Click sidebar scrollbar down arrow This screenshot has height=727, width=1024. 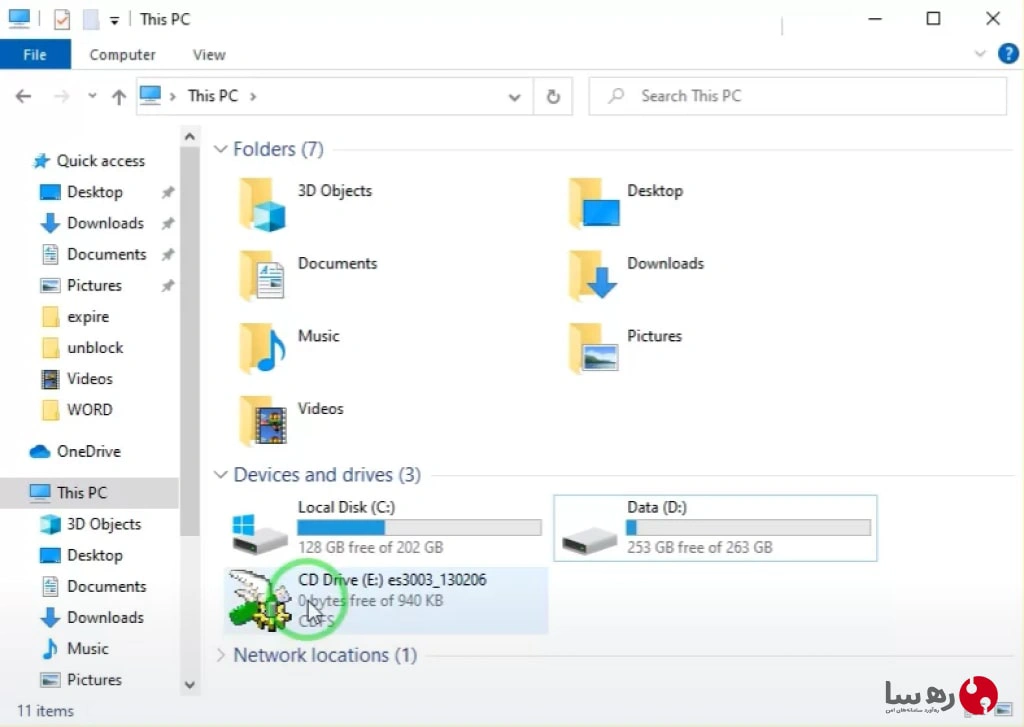coord(189,685)
